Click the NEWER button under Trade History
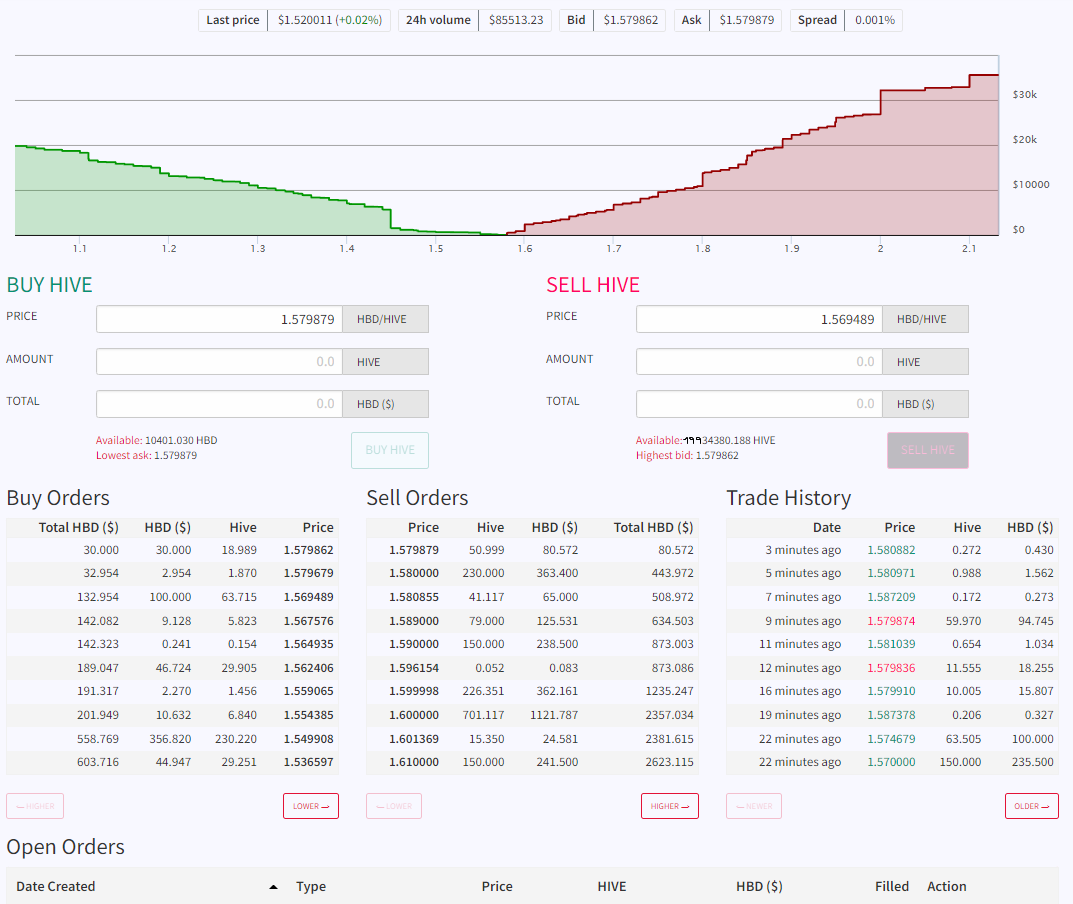Image resolution: width=1073 pixels, height=904 pixels. pyautogui.click(x=754, y=806)
